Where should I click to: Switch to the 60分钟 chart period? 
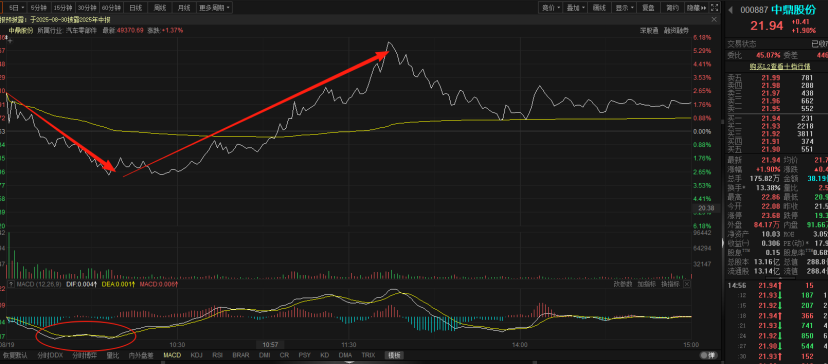click(111, 7)
